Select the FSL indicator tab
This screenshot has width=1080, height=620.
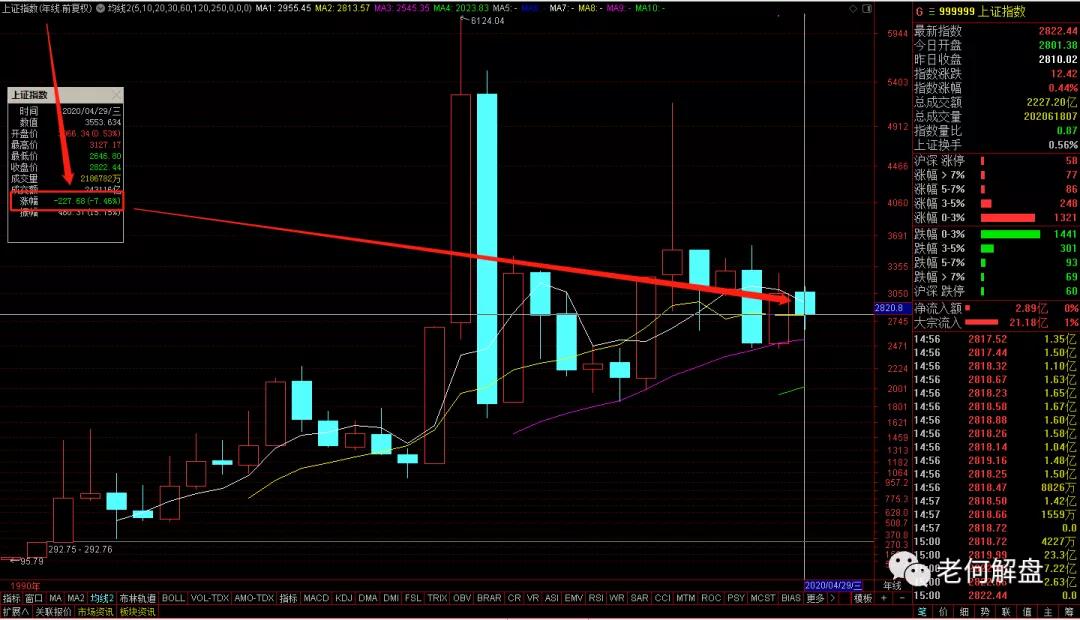point(413,598)
